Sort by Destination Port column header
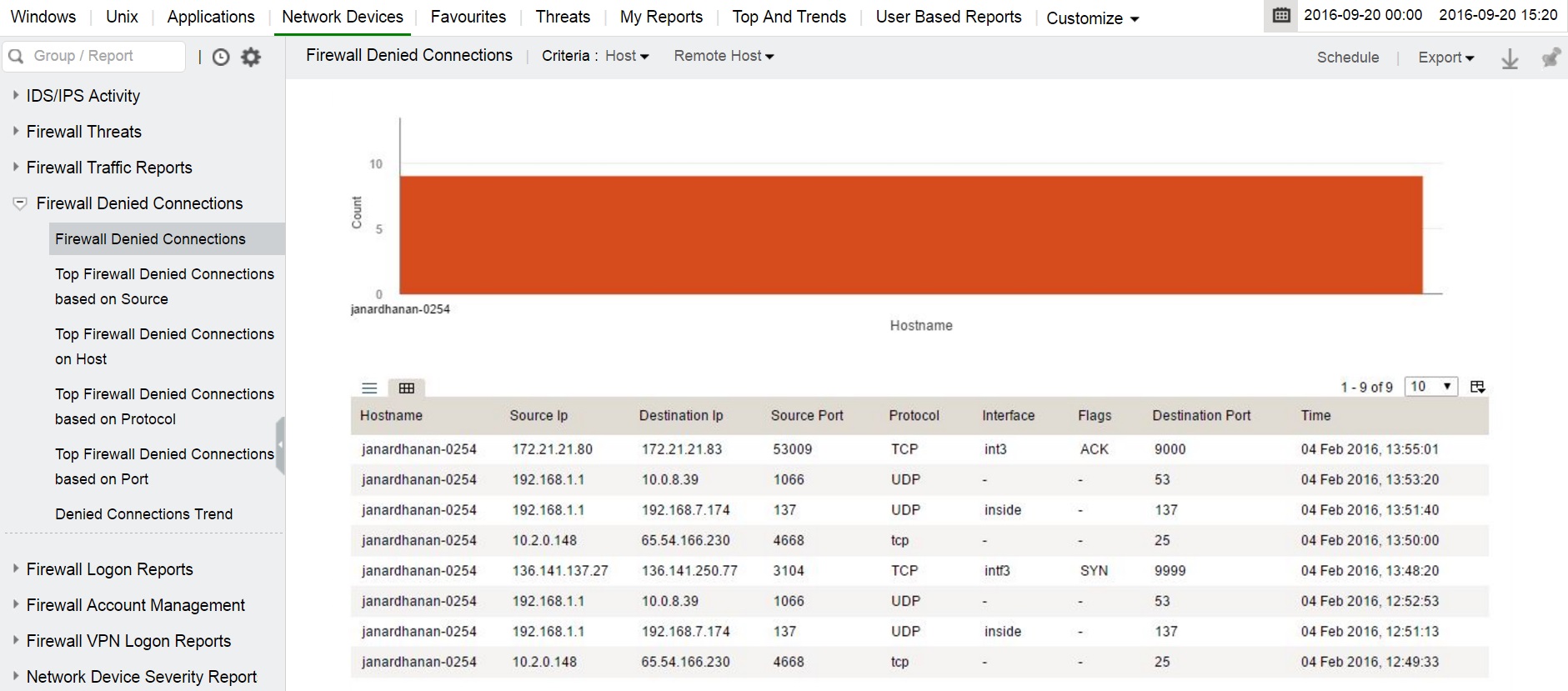The image size is (1568, 691). click(x=1201, y=416)
